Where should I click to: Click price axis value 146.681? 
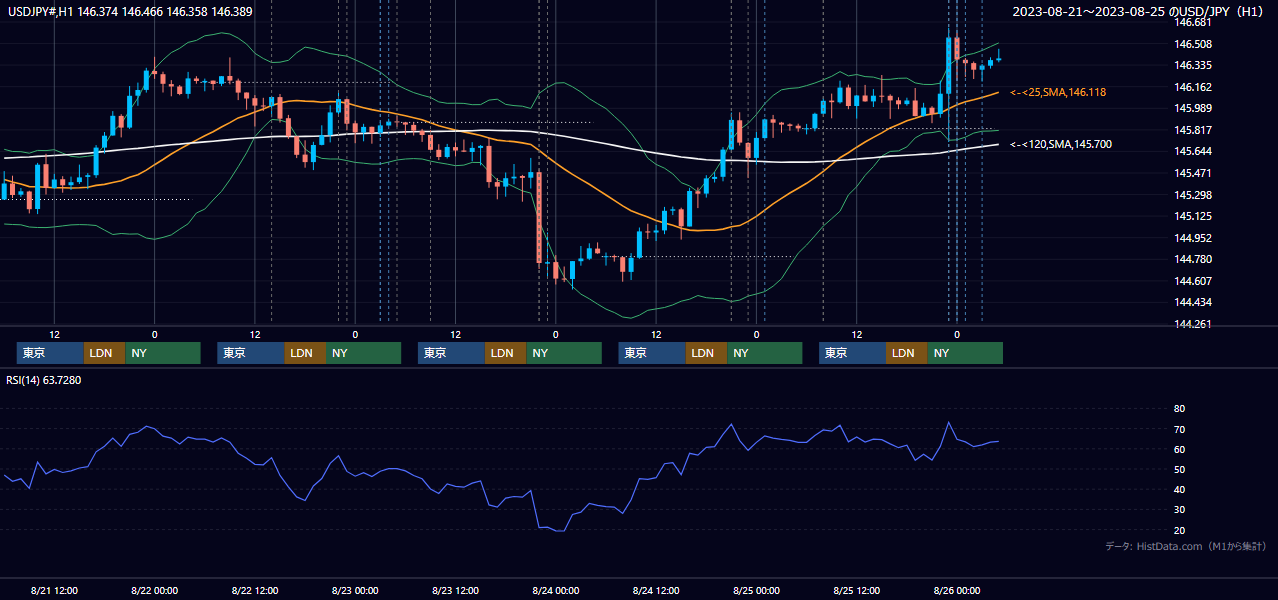pyautogui.click(x=1192, y=22)
